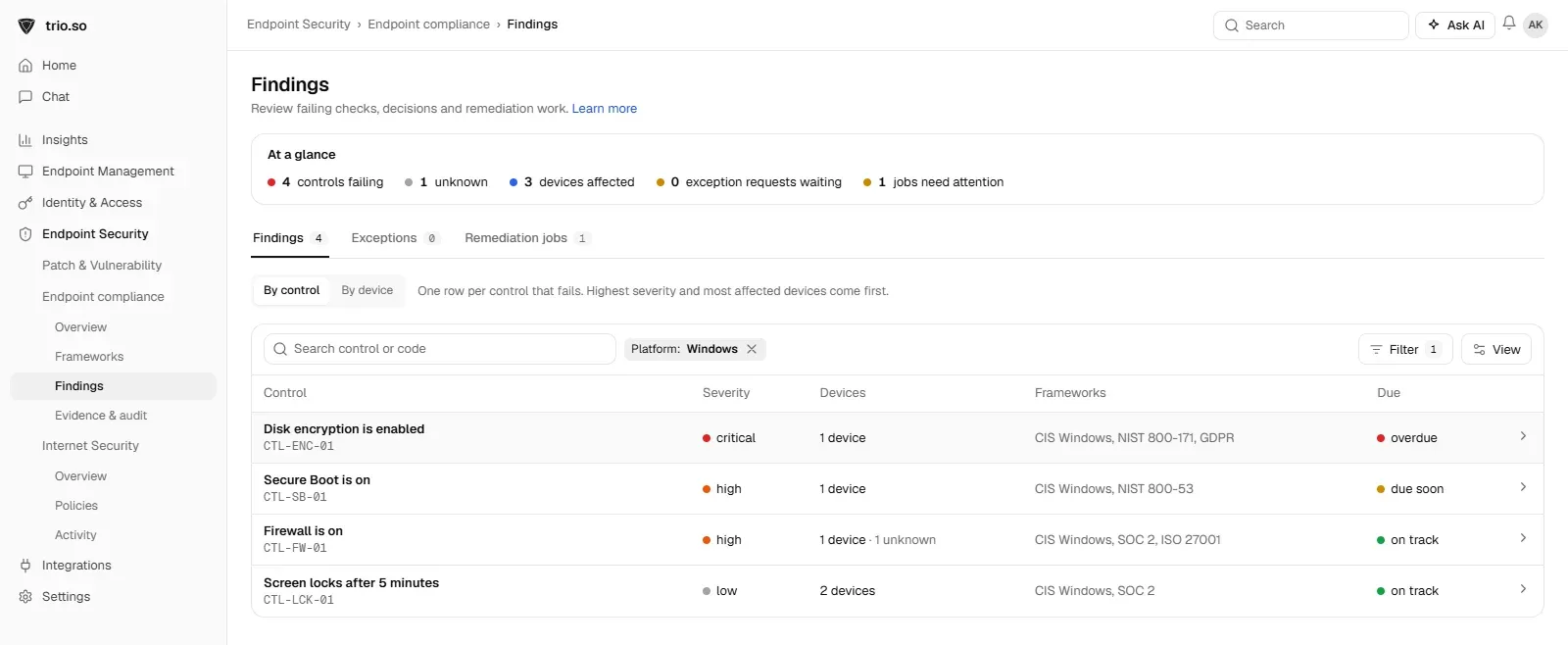This screenshot has width=1568, height=645.
Task: Expand the Firewall is on row chevron
Action: point(1523,538)
